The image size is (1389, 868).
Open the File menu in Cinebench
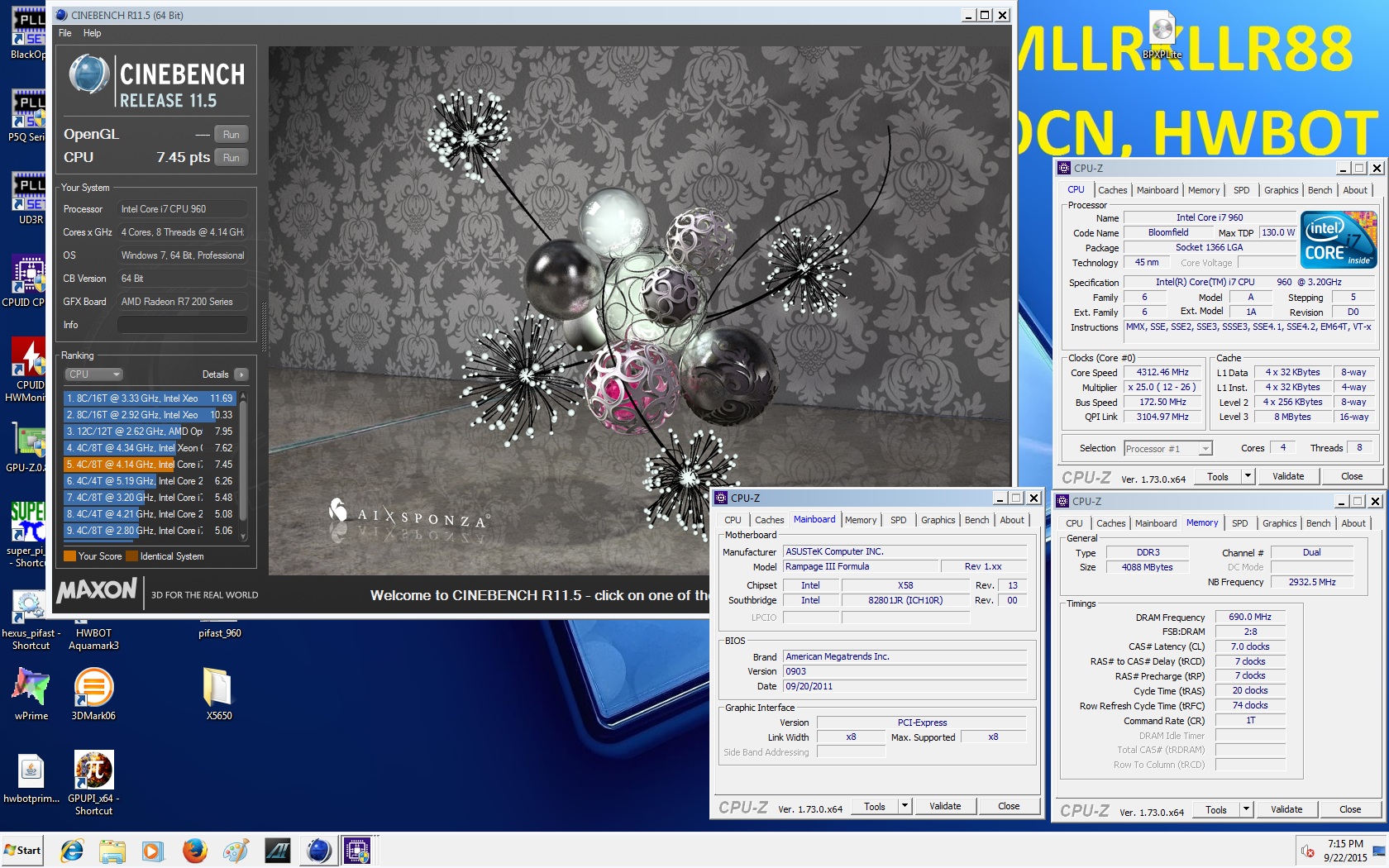click(64, 33)
